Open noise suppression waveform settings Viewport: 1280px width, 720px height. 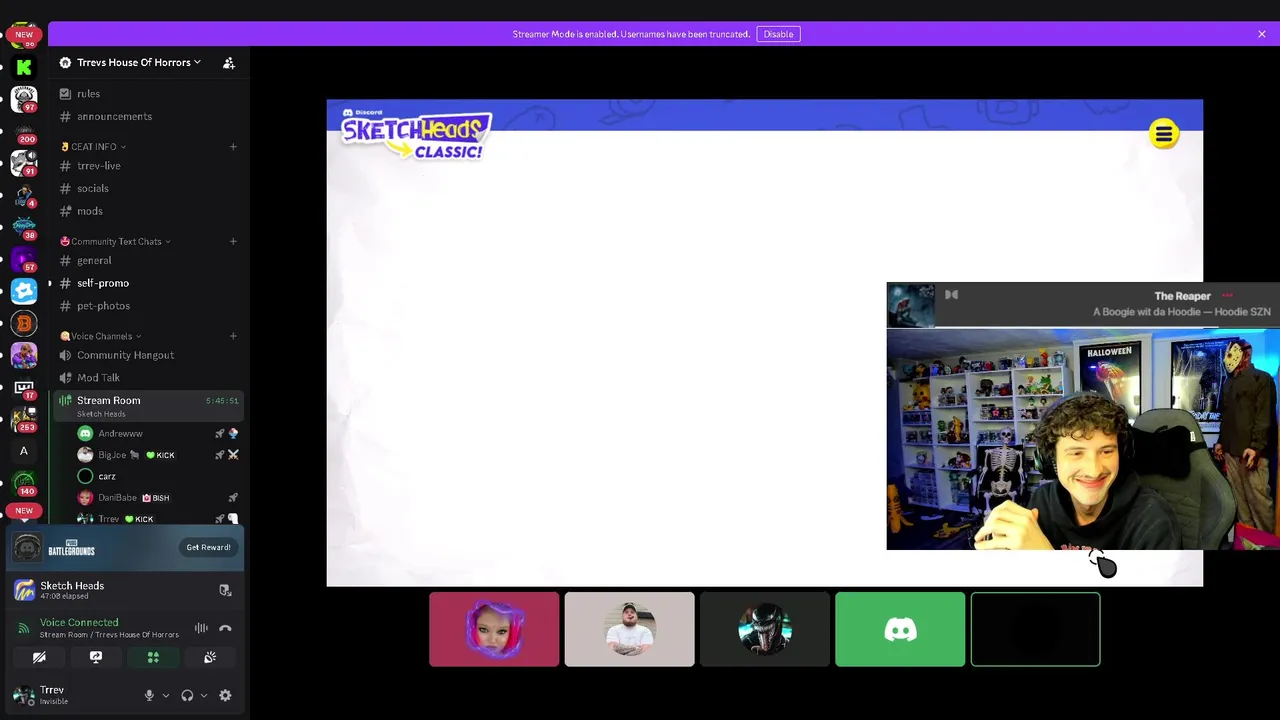[201, 628]
